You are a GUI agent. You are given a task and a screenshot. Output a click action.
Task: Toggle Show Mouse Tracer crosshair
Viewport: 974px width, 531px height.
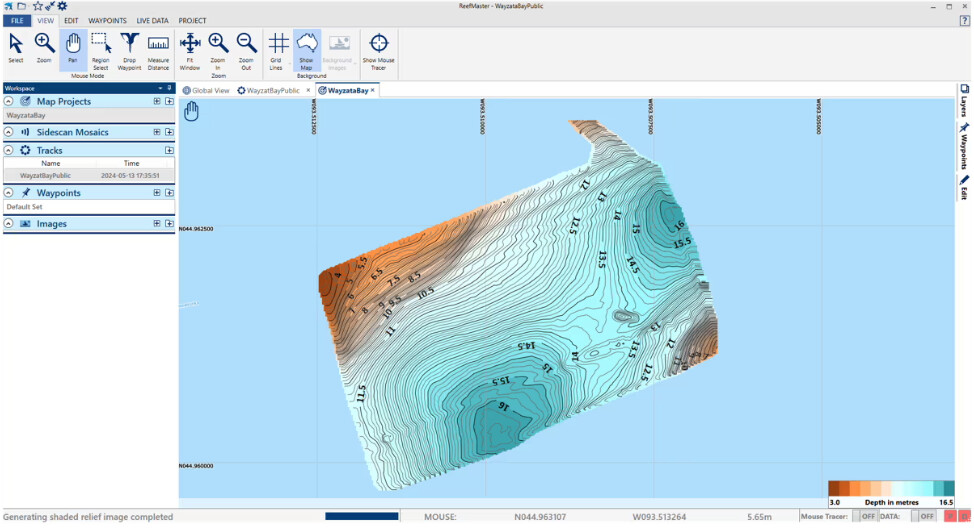click(378, 51)
